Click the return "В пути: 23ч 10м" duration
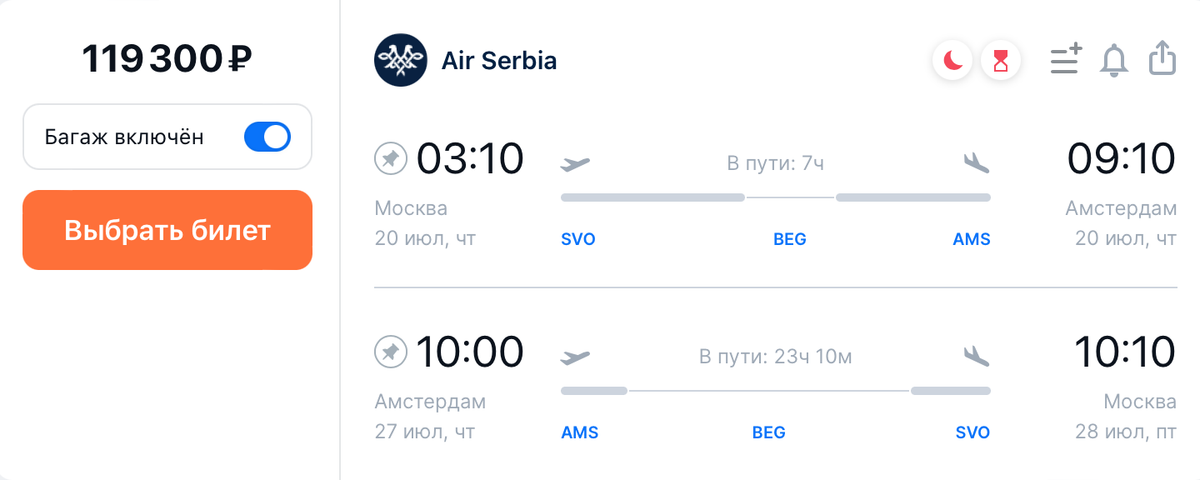The height and width of the screenshot is (480, 1200). pos(776,356)
